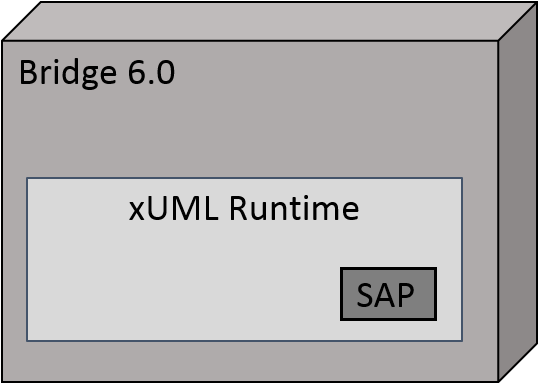Click the word "Bridge" in the title

pos(68,74)
